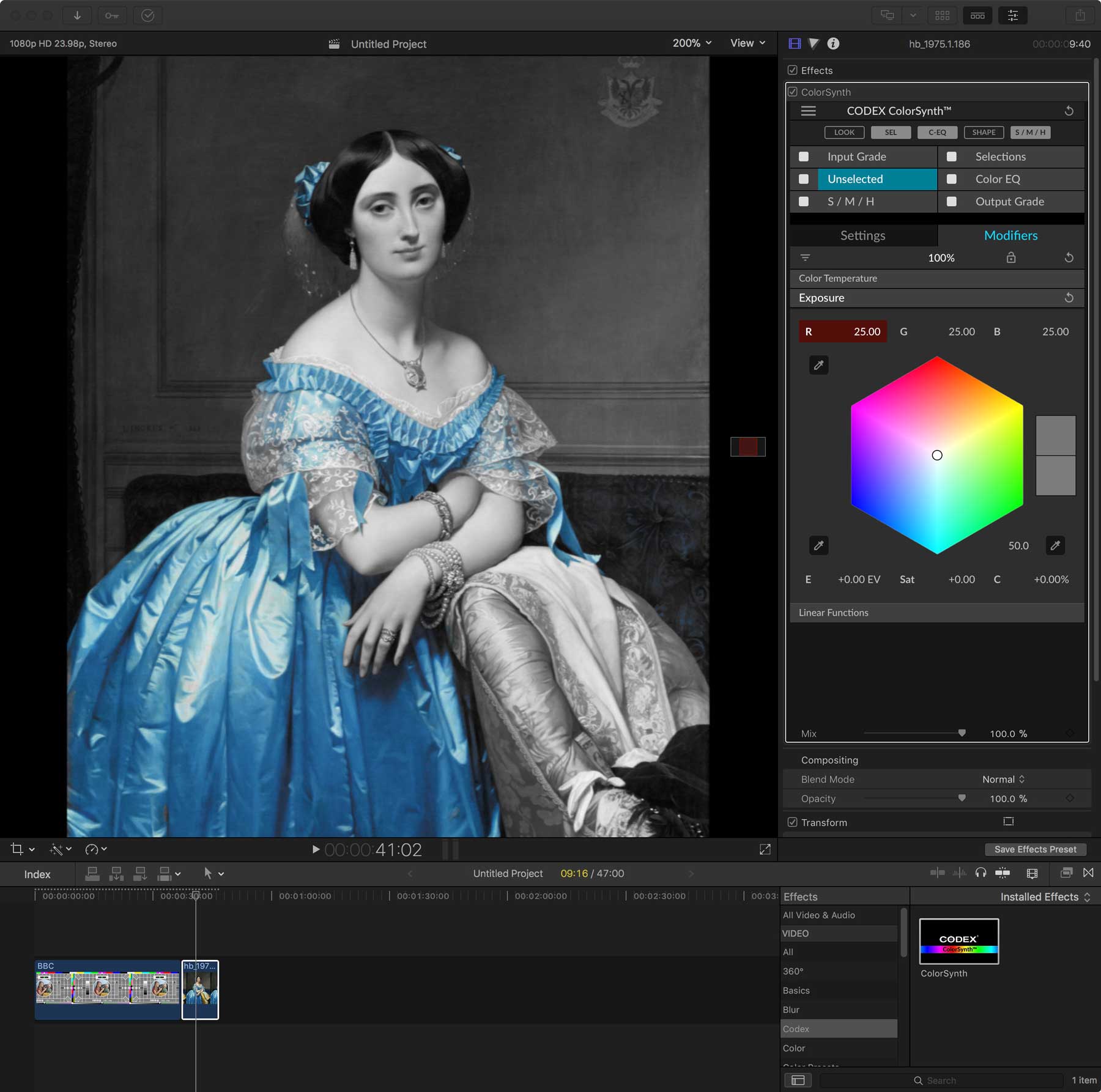Click Save Effects Preset button
This screenshot has width=1101, height=1092.
pyautogui.click(x=1035, y=849)
